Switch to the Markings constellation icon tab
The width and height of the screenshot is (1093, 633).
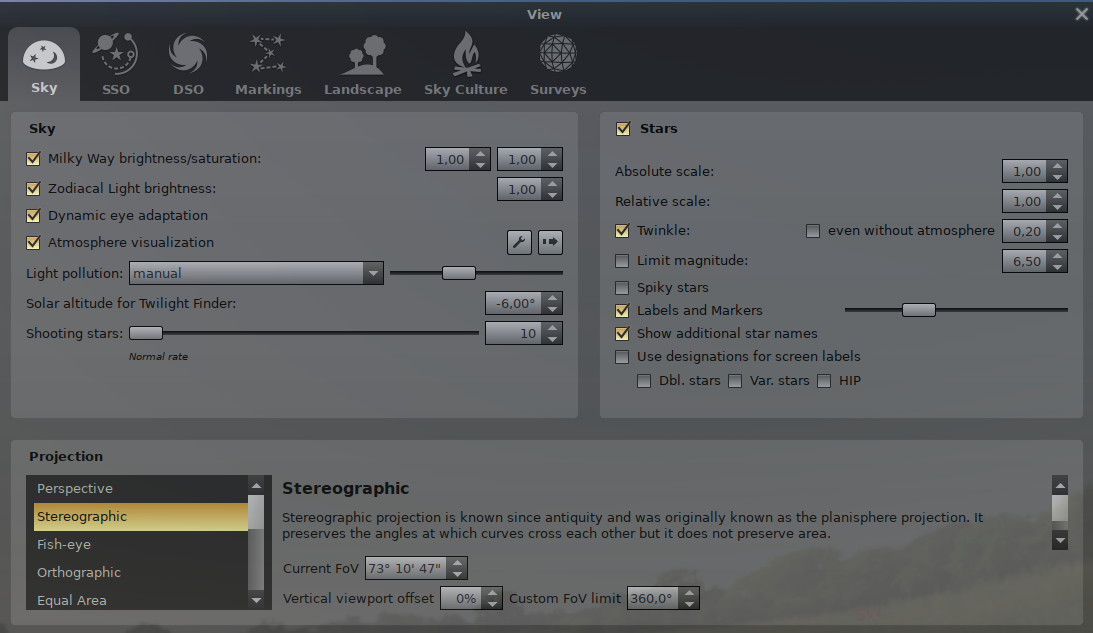point(267,54)
